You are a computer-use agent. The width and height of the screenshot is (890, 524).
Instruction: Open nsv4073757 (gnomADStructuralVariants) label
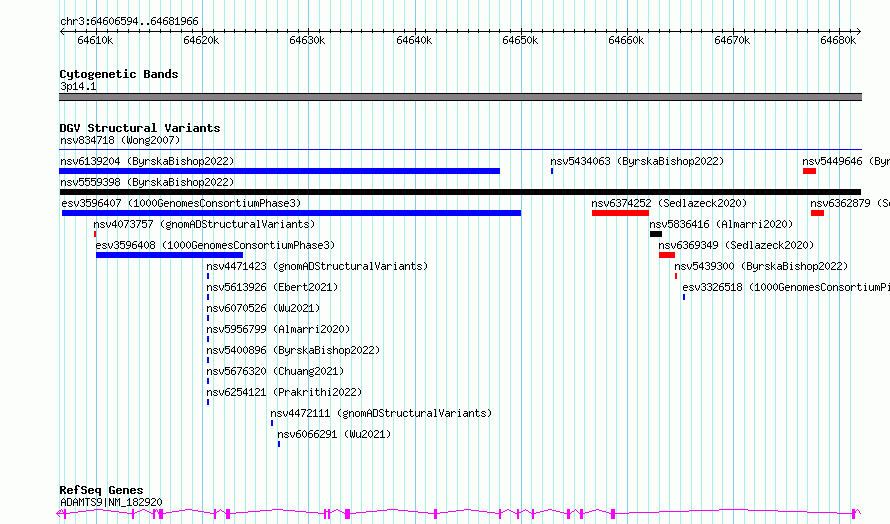(204, 224)
